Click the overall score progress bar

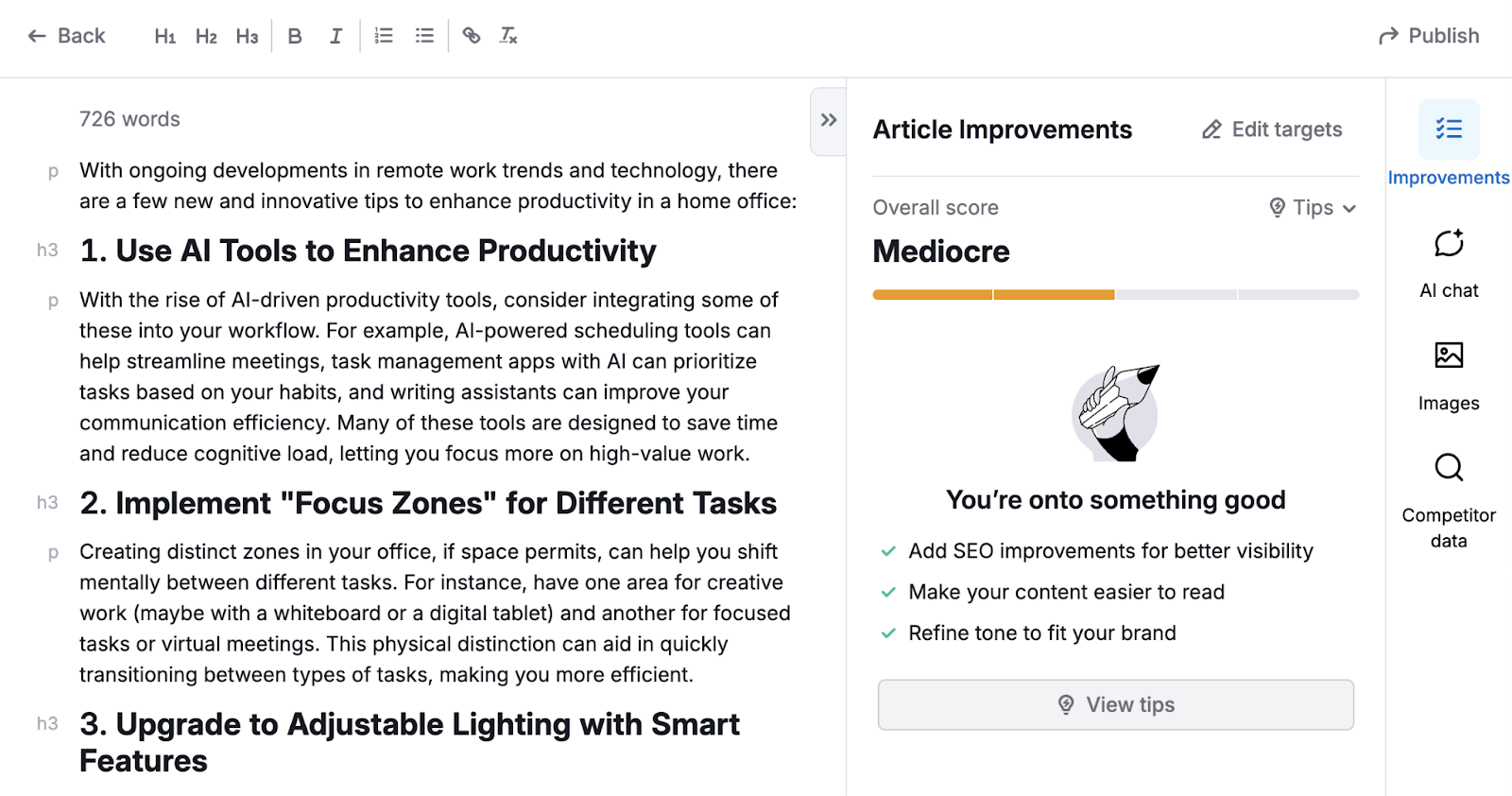(1115, 295)
